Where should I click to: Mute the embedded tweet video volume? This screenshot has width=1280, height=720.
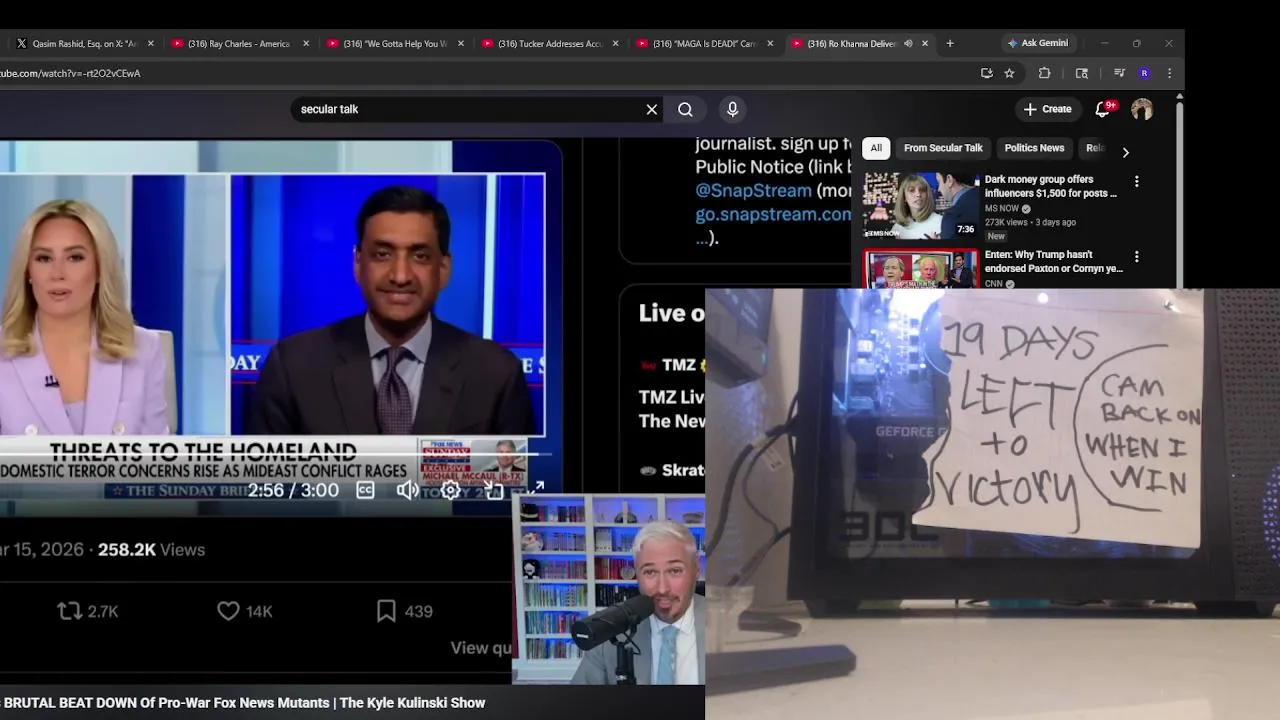(407, 490)
